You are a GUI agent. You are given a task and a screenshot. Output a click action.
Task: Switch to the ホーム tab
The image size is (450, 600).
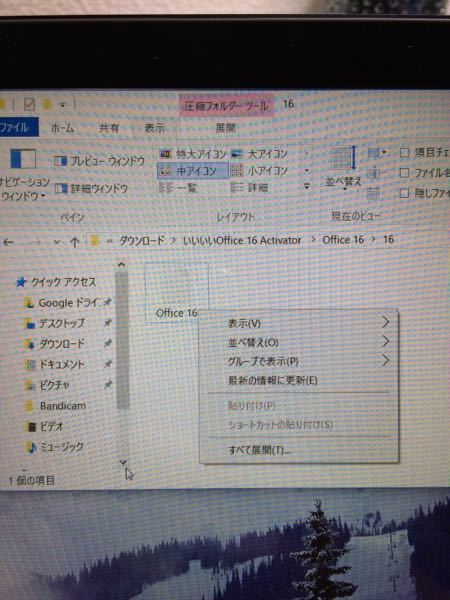[62, 128]
